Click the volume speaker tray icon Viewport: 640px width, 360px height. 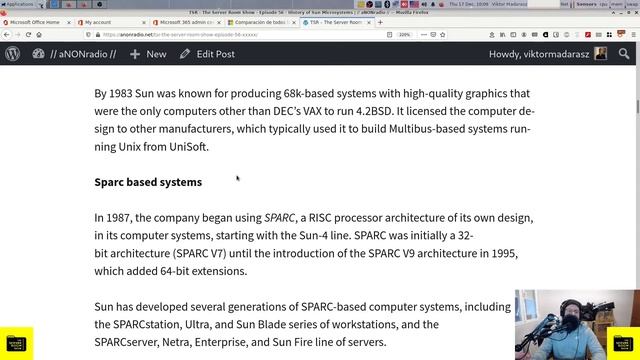(x=424, y=4)
